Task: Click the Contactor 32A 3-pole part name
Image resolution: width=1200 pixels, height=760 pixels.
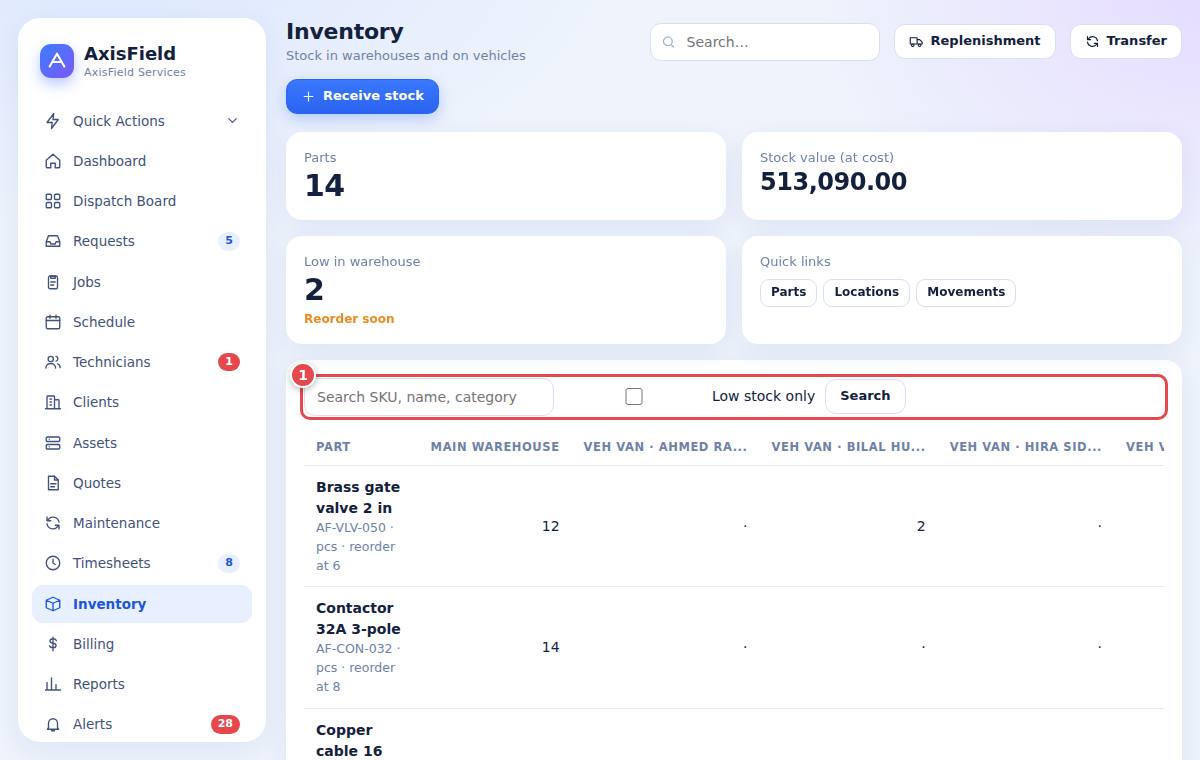Action: coord(358,618)
